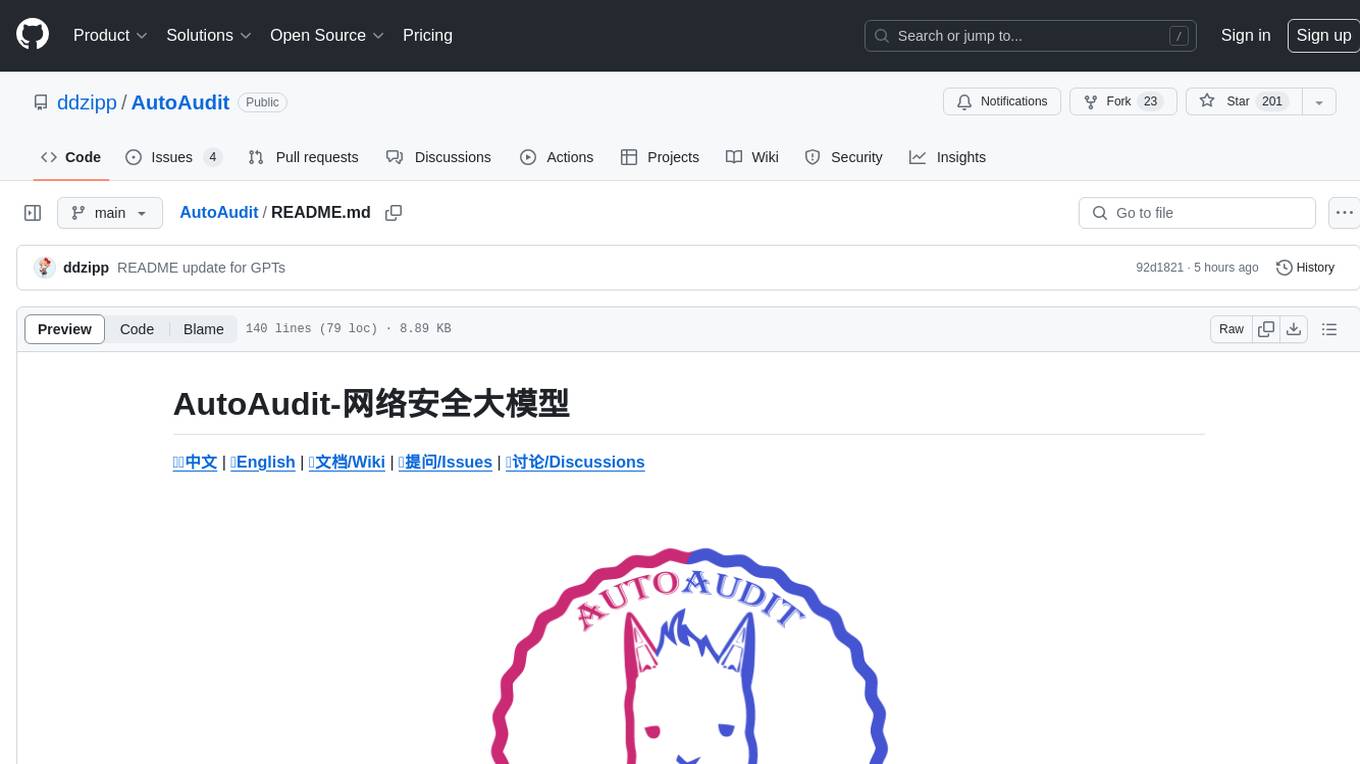Open the Actions tab

click(557, 157)
